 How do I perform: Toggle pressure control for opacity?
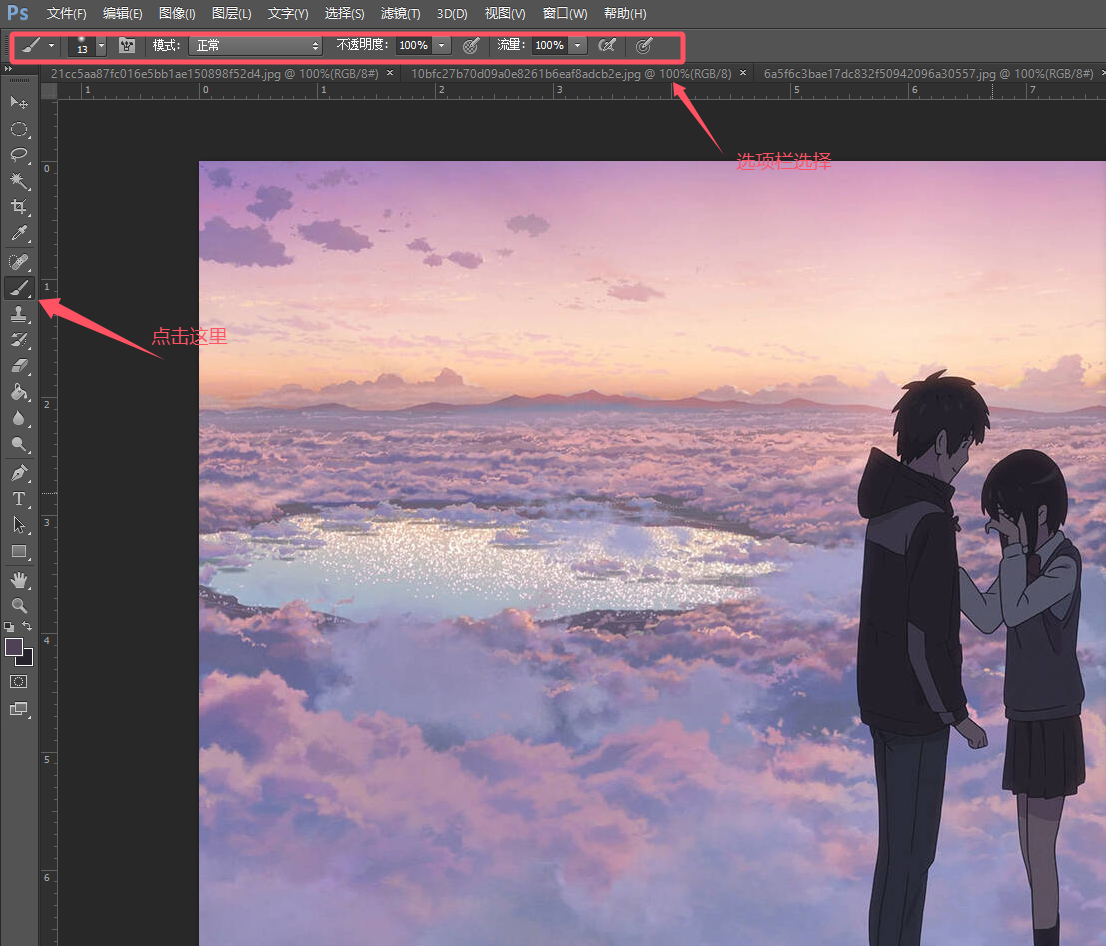pyautogui.click(x=471, y=46)
